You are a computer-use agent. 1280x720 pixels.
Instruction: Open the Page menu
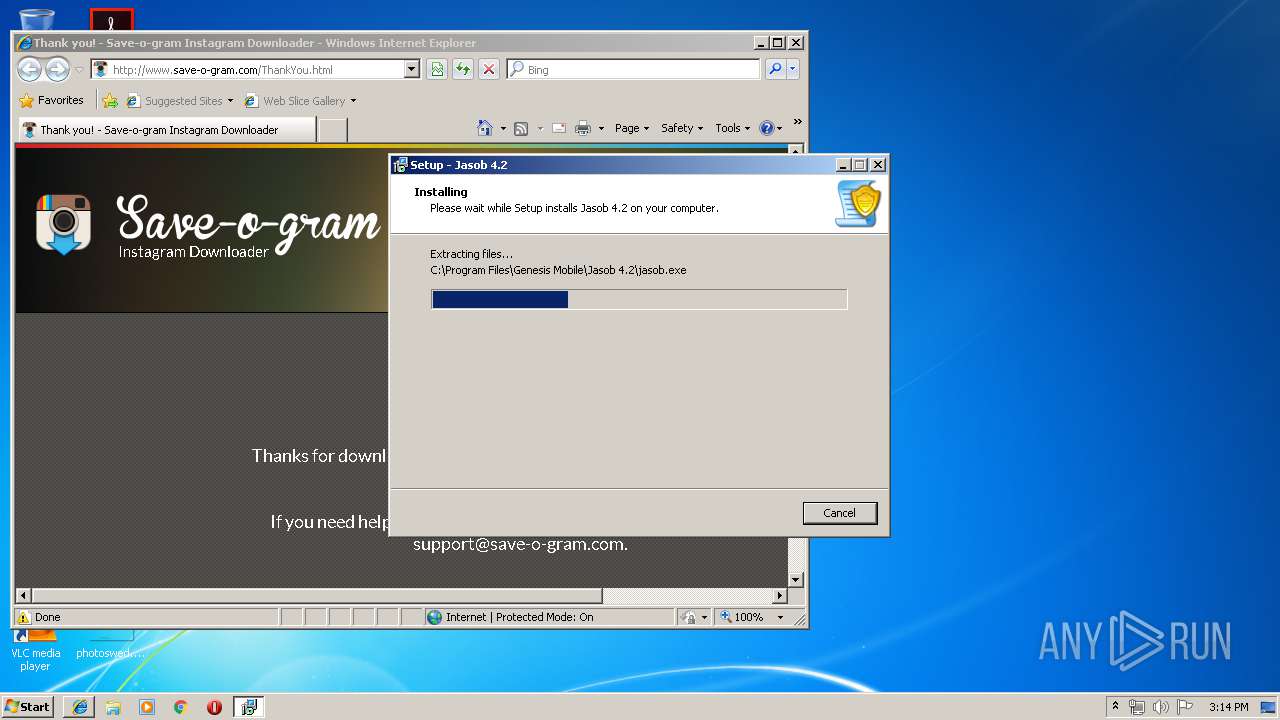(632, 128)
